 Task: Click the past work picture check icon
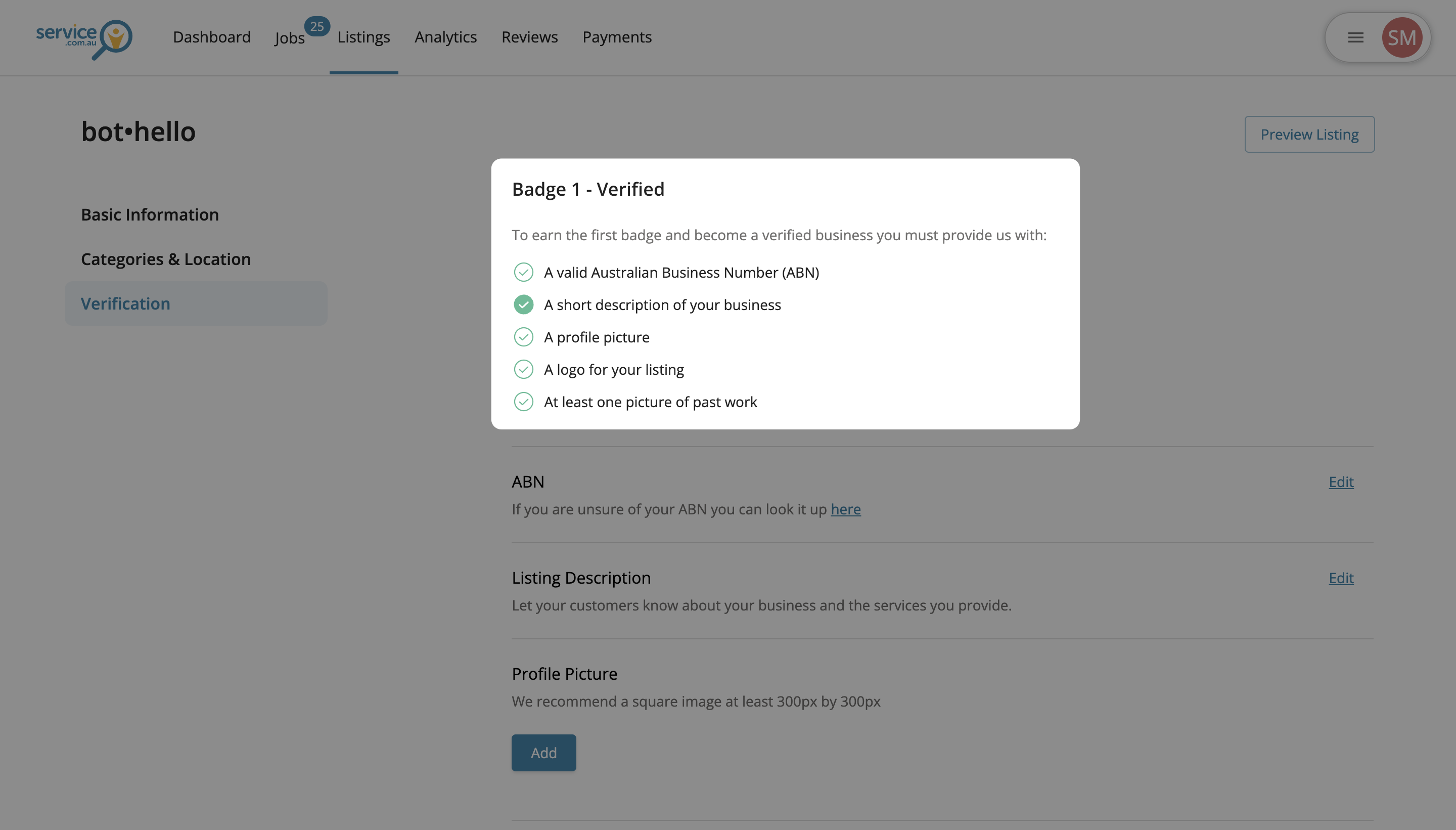[523, 403]
